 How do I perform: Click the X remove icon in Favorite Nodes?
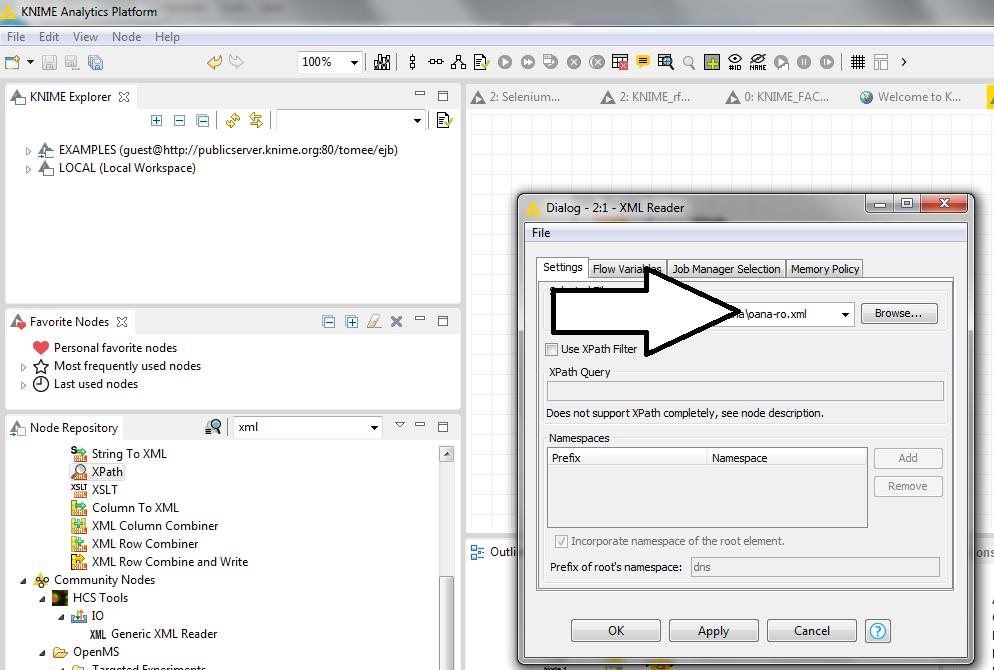coord(397,321)
